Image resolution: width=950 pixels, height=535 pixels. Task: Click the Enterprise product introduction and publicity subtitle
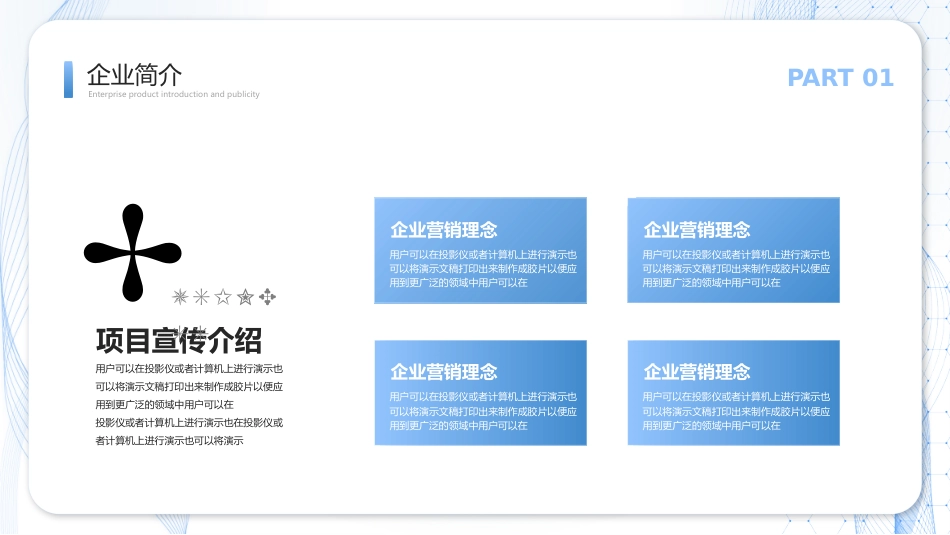(x=174, y=95)
